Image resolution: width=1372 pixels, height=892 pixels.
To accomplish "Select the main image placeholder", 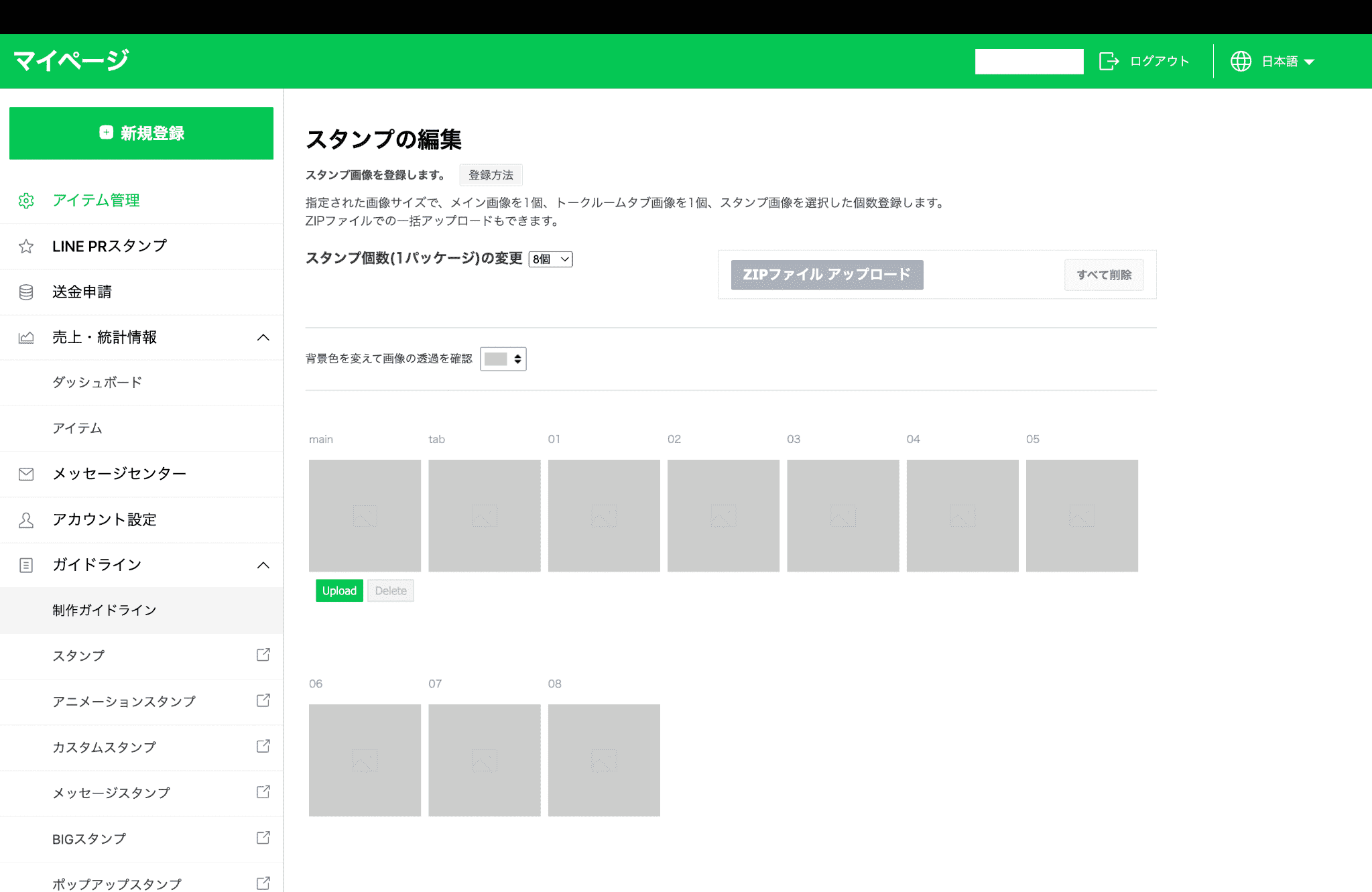I will (365, 515).
